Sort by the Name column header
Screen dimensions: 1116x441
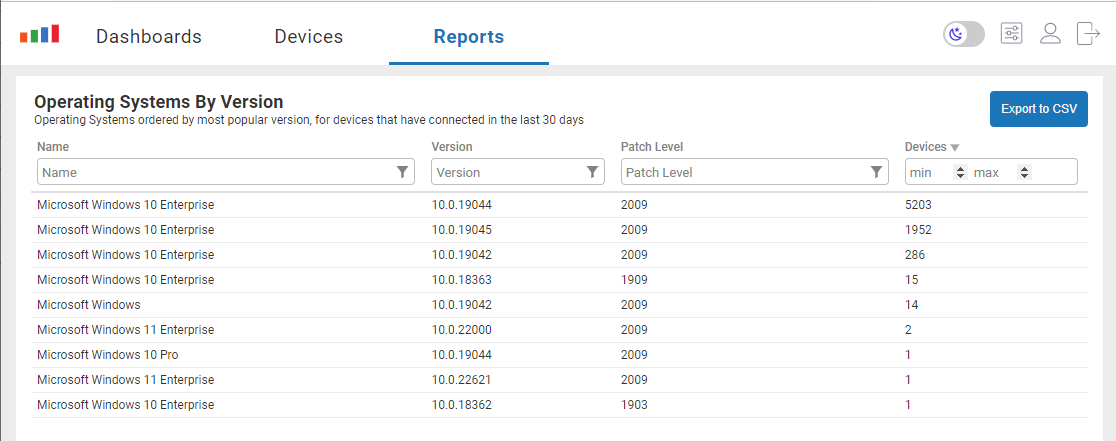(53, 147)
